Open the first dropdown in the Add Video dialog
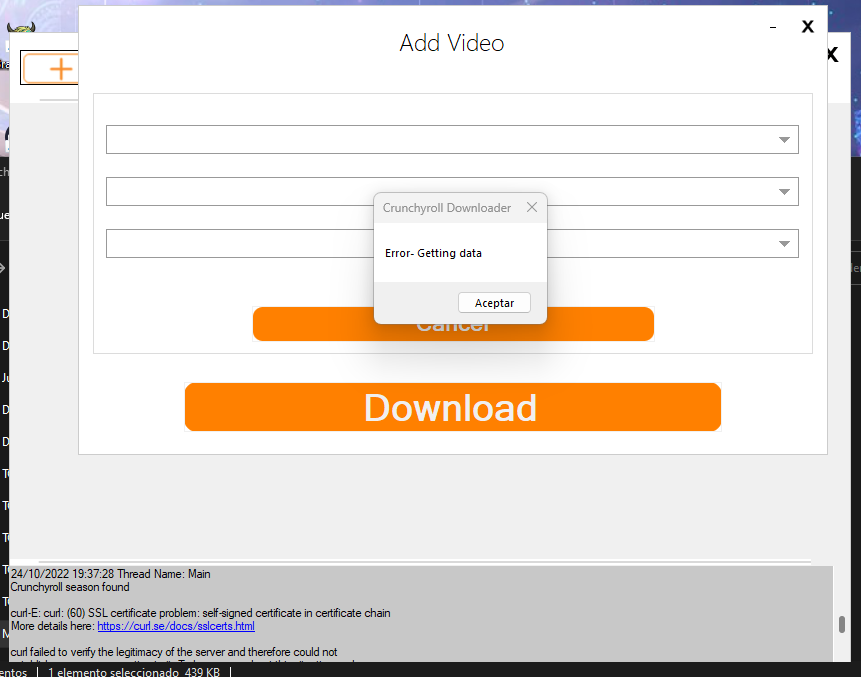Image resolution: width=861 pixels, height=677 pixels. coord(784,139)
